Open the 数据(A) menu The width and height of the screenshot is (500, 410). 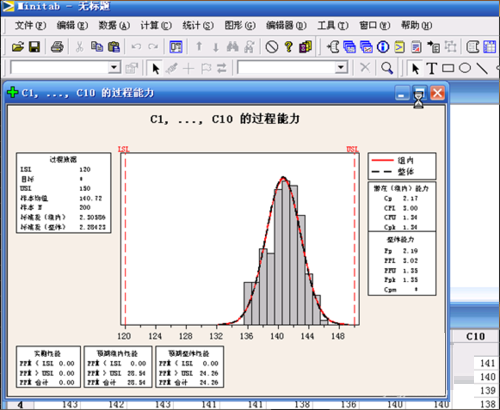point(114,25)
